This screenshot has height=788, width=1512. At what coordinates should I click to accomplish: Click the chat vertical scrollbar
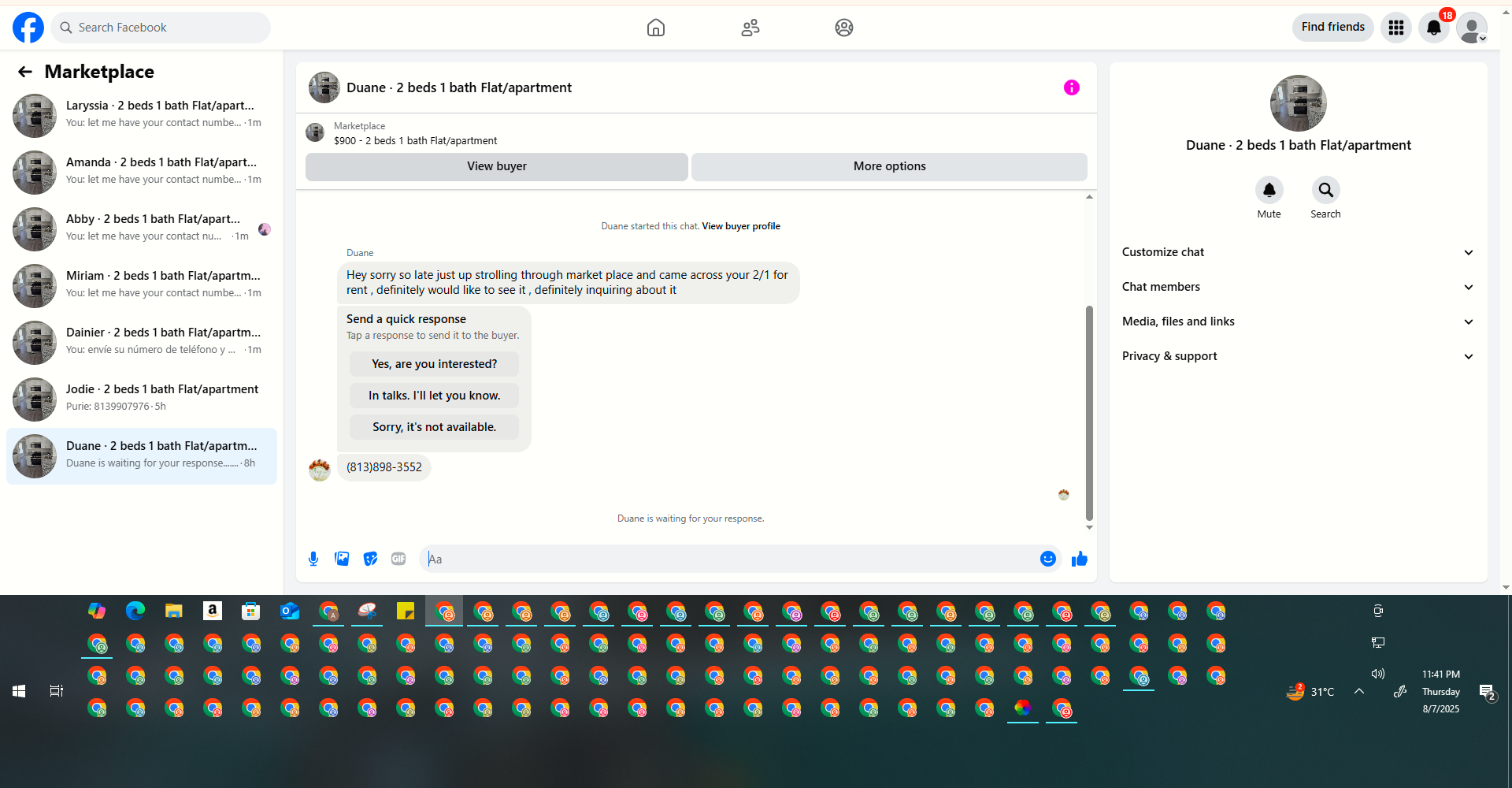[1089, 414]
